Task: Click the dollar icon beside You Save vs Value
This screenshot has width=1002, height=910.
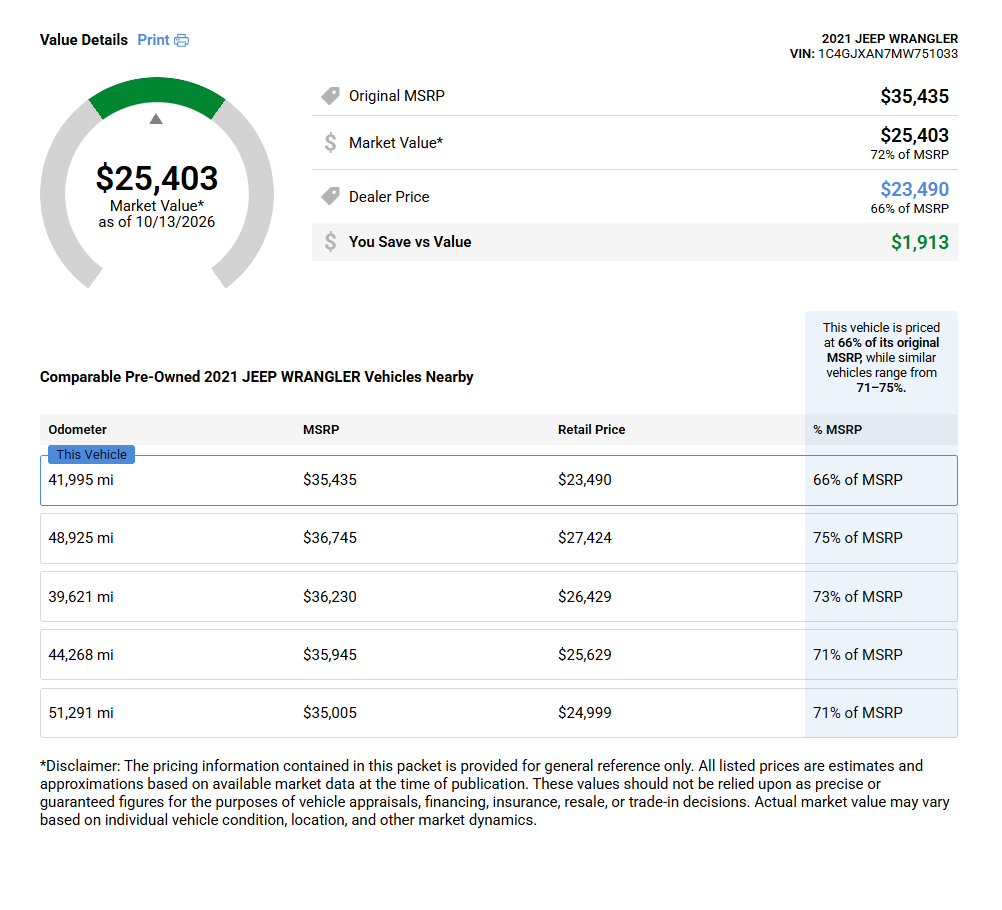Action: point(330,242)
